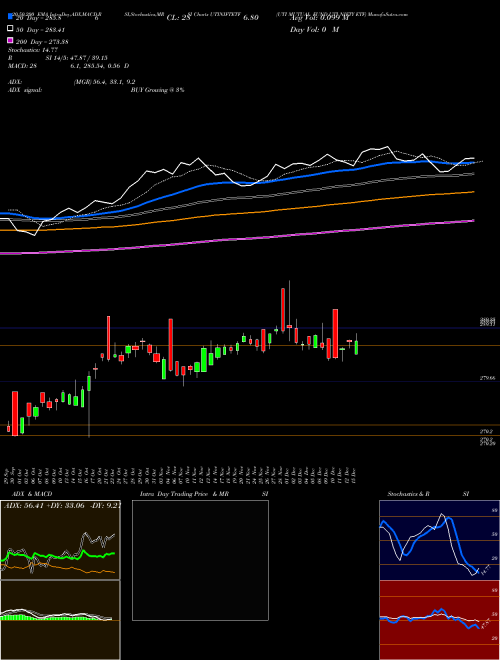
Task: Click the 'Intra Day Trading Price & MR' title
Action: [x=184, y=494]
